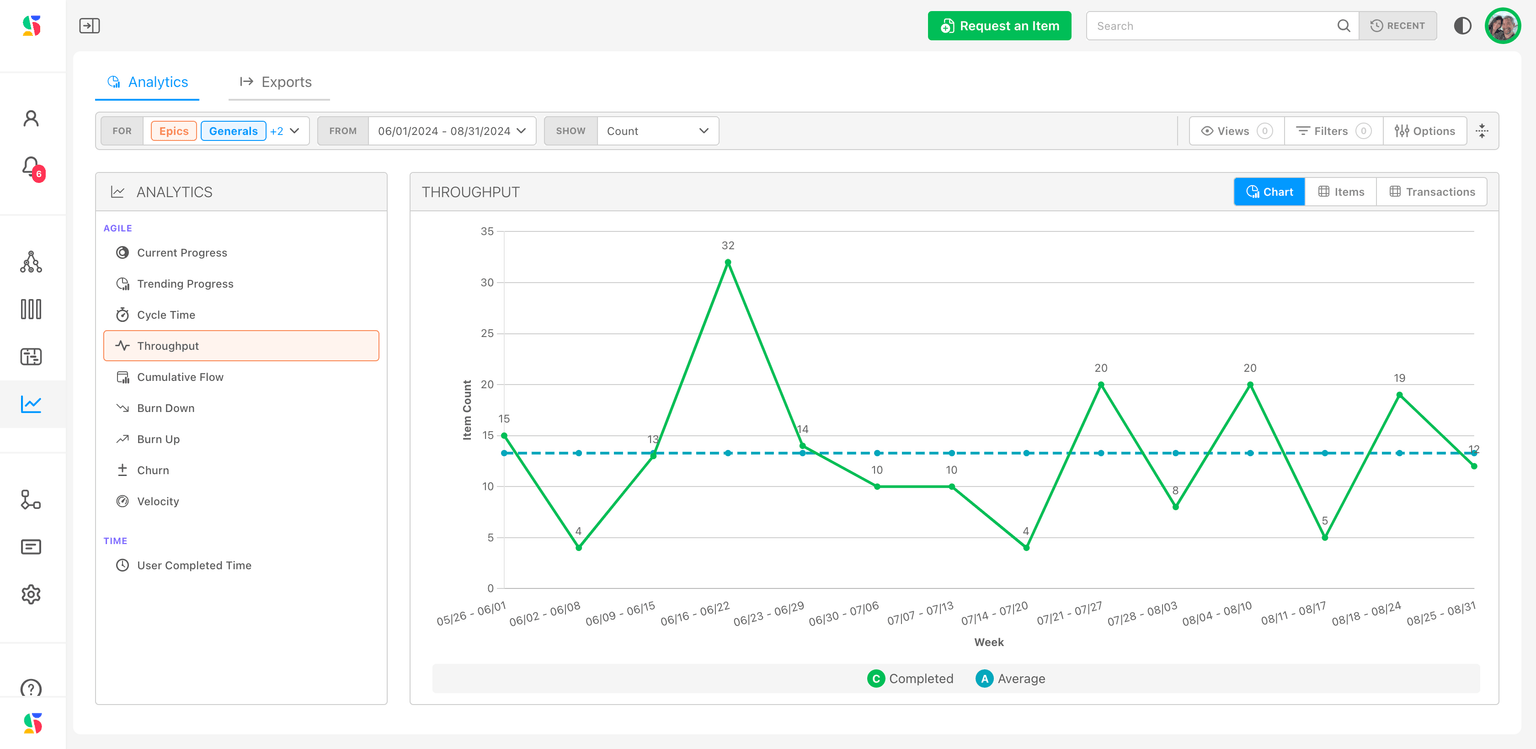Click the user profile sidebar icon

click(x=31, y=119)
